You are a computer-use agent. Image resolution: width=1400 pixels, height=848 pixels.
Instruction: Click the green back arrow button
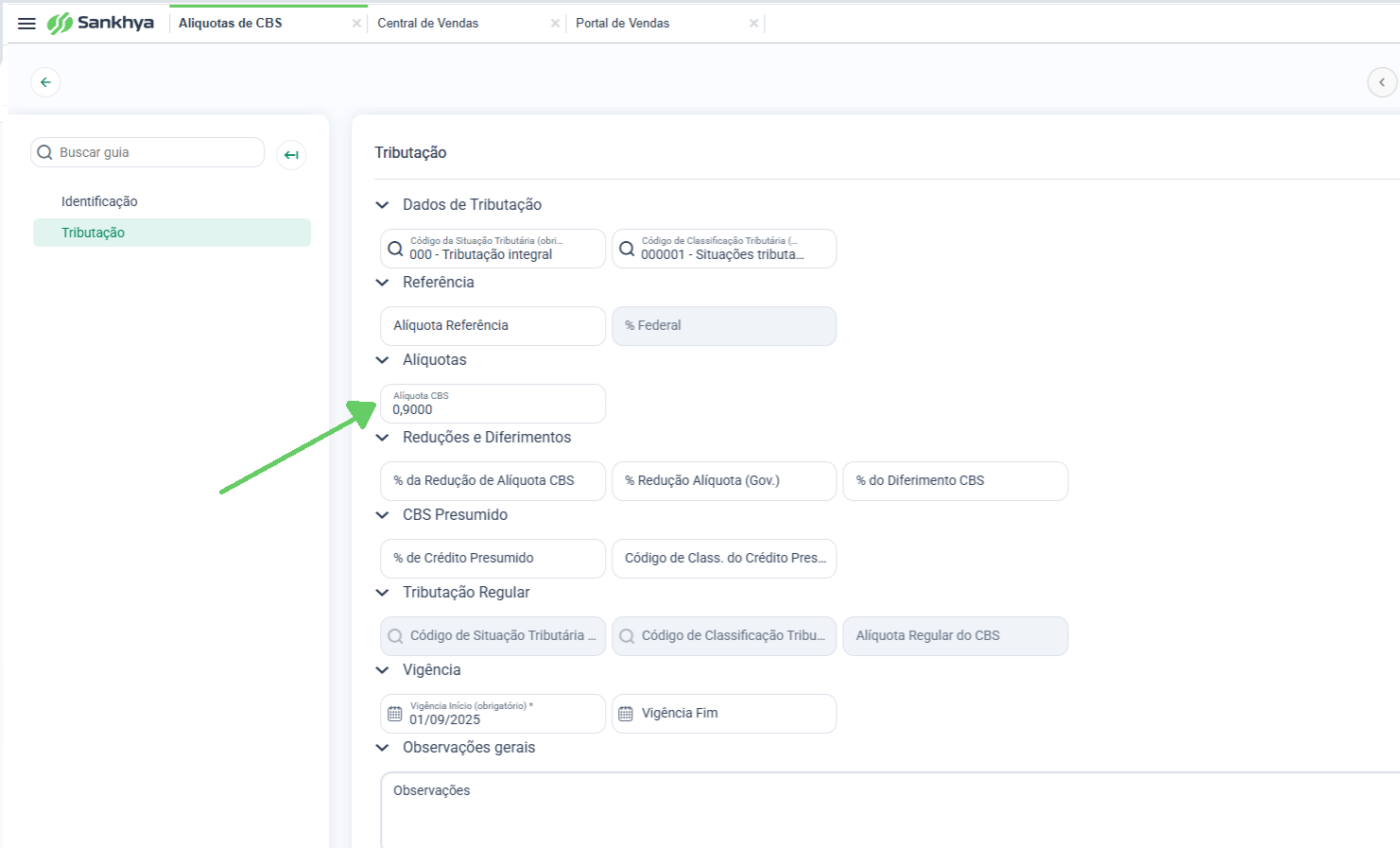coord(45,82)
